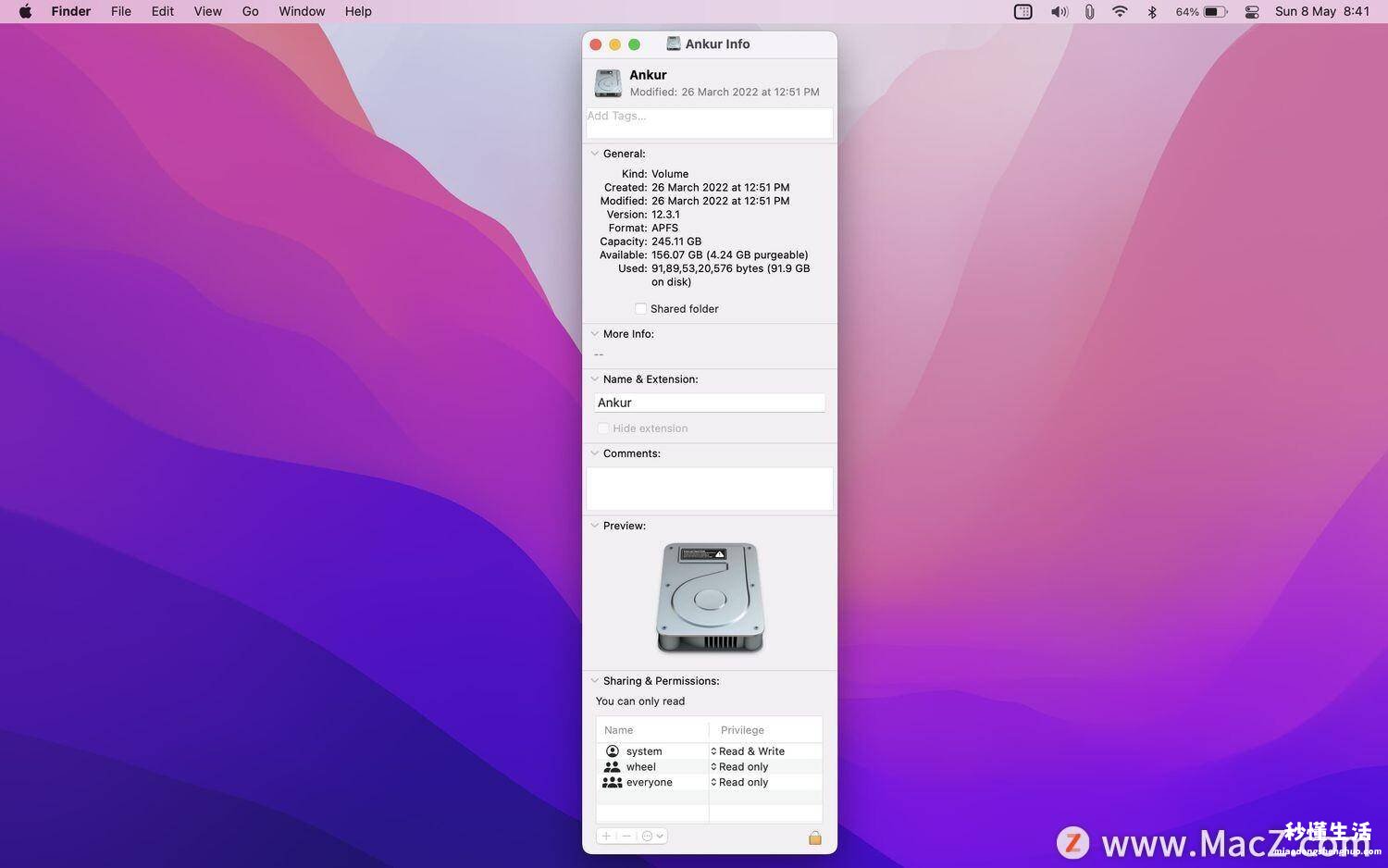Click the minus button to remove a user
Viewport: 1388px width, 868px height.
(x=626, y=836)
